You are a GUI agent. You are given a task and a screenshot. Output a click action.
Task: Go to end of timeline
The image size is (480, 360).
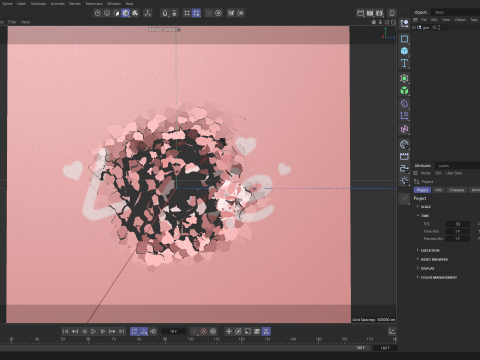[122, 331]
